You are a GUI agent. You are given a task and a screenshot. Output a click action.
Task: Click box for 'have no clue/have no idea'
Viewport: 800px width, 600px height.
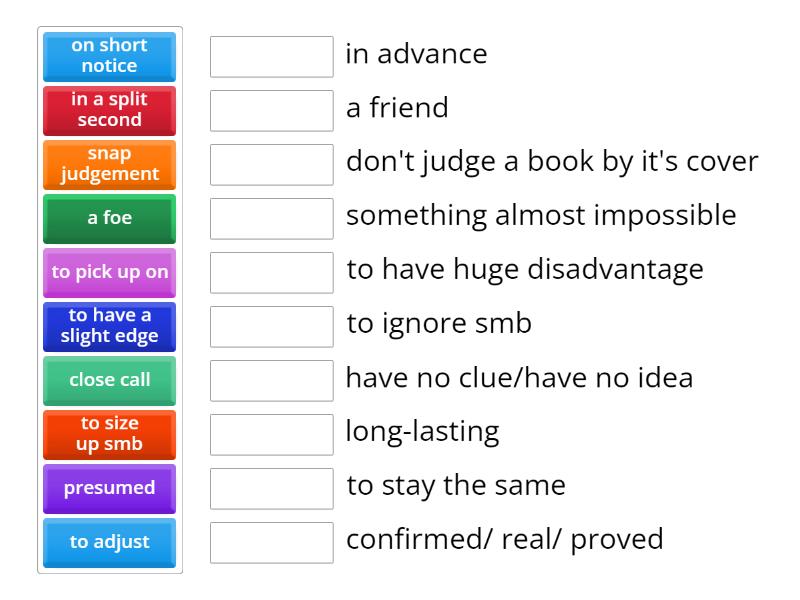pyautogui.click(x=271, y=381)
